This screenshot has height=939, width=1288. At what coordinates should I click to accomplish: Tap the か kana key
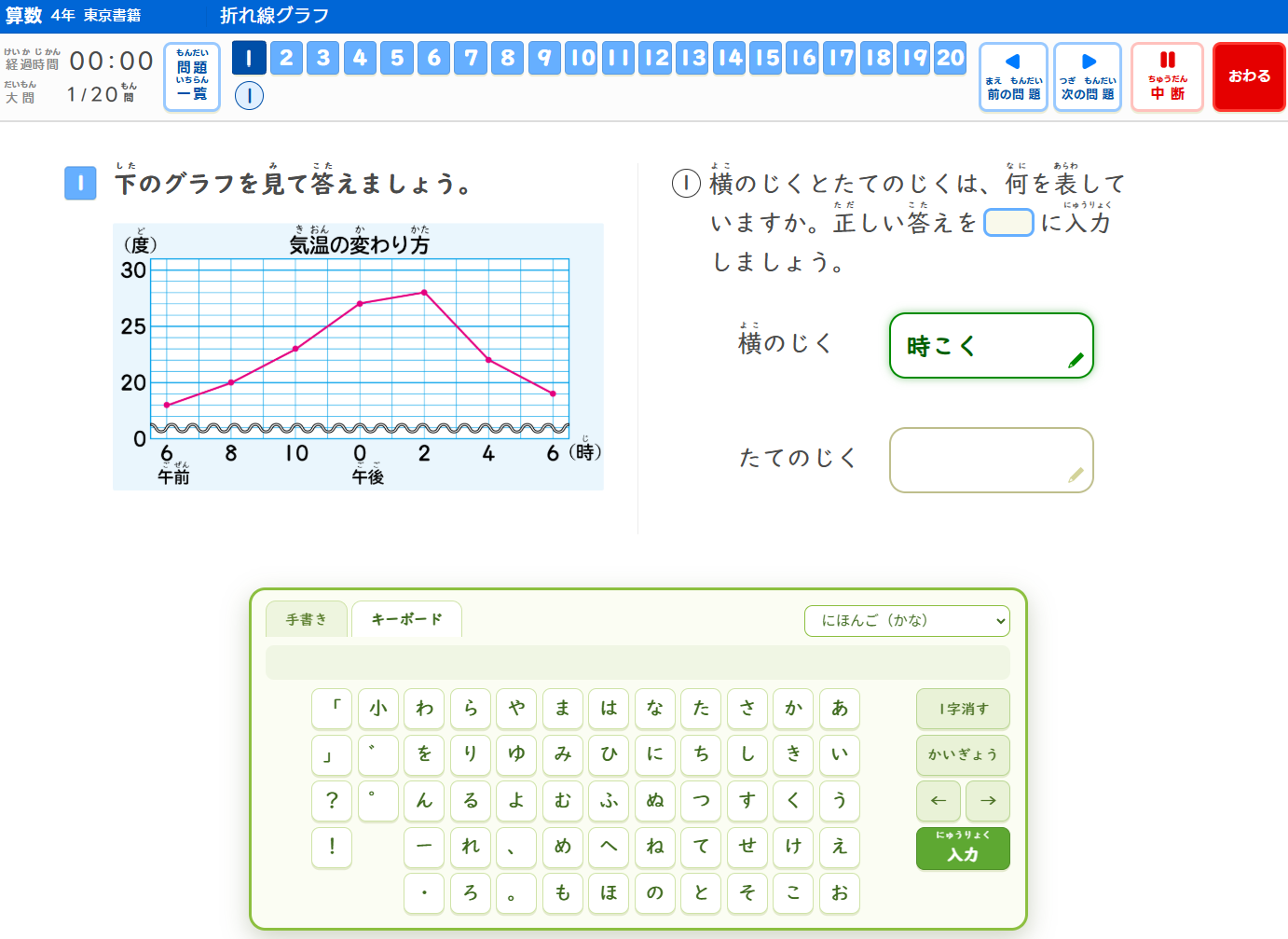click(x=793, y=709)
